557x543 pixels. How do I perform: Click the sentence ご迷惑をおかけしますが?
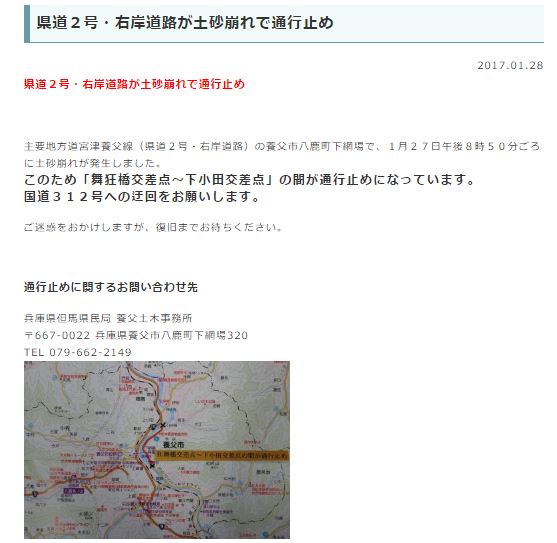tap(153, 227)
